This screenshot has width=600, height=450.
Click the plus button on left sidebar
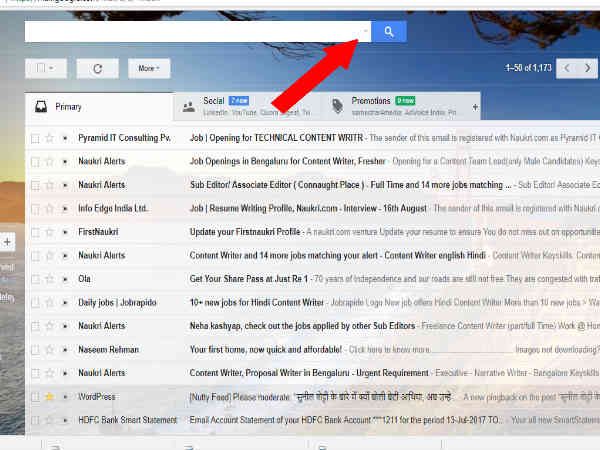point(7,242)
